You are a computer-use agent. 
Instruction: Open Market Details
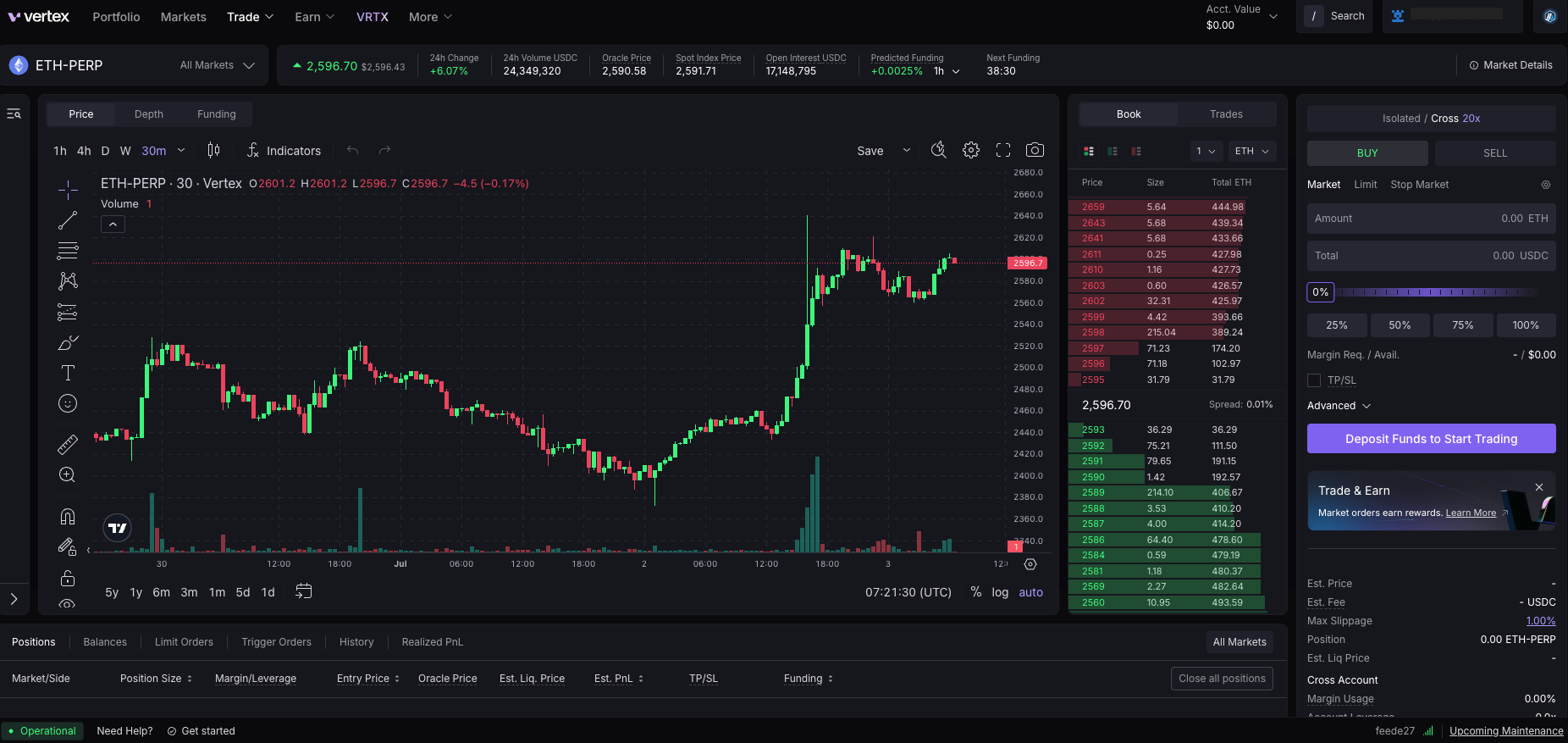(x=1510, y=65)
